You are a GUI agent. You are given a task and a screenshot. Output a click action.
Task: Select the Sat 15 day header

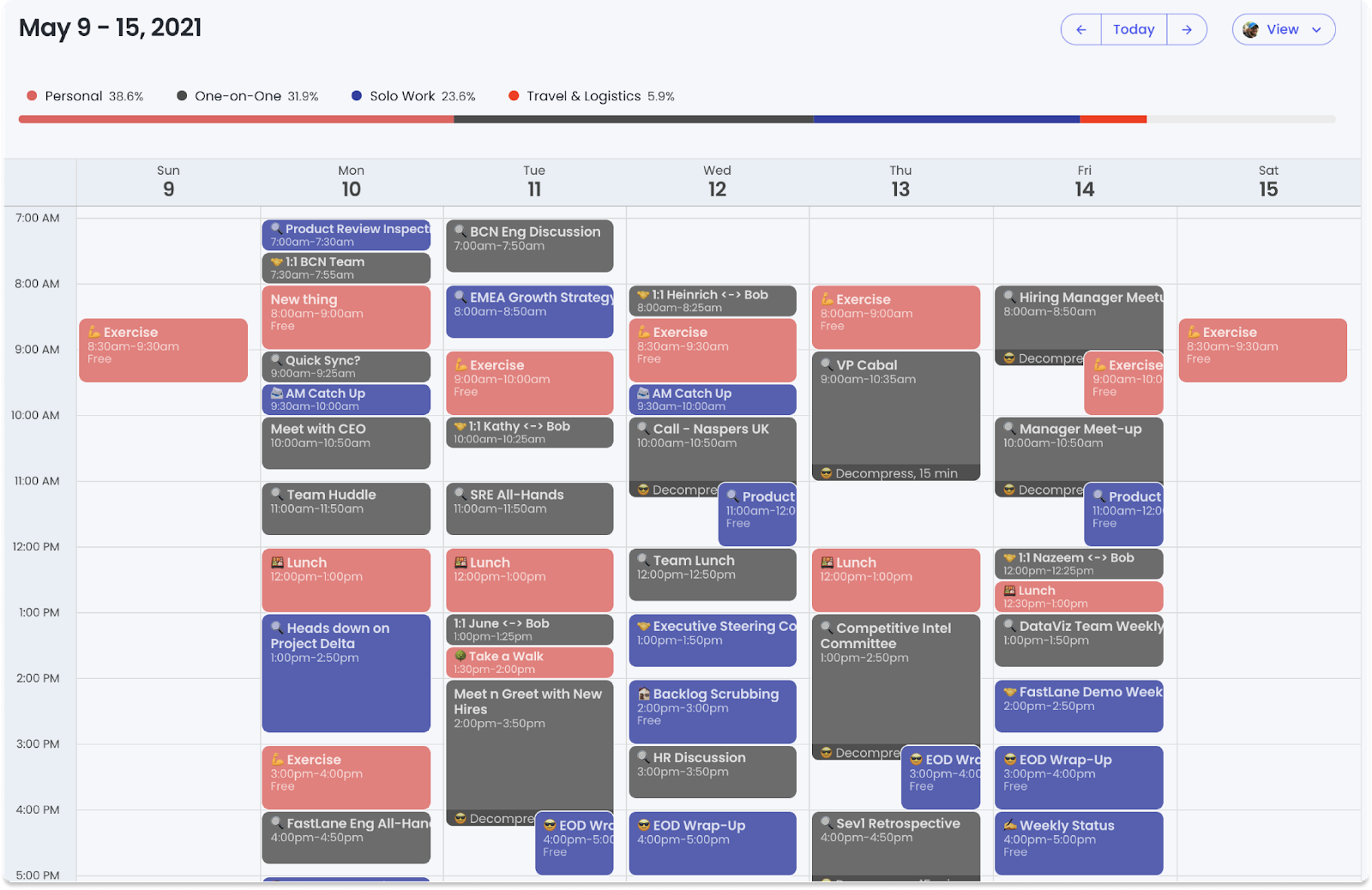[x=1268, y=181]
